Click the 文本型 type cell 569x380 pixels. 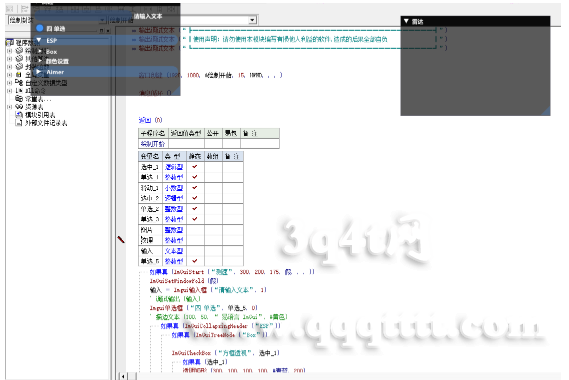click(174, 251)
